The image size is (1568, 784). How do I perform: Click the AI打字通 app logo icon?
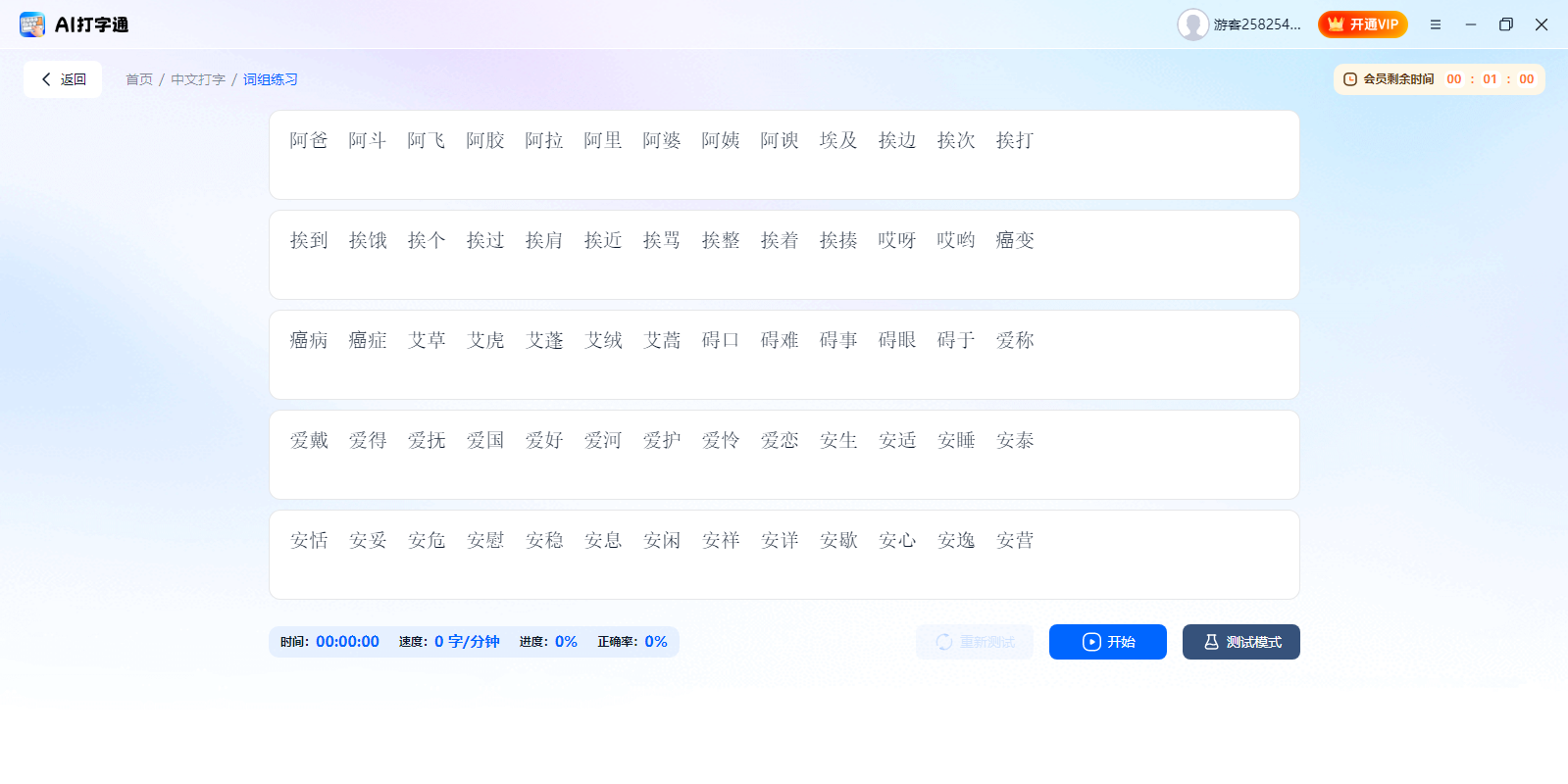(x=32, y=24)
